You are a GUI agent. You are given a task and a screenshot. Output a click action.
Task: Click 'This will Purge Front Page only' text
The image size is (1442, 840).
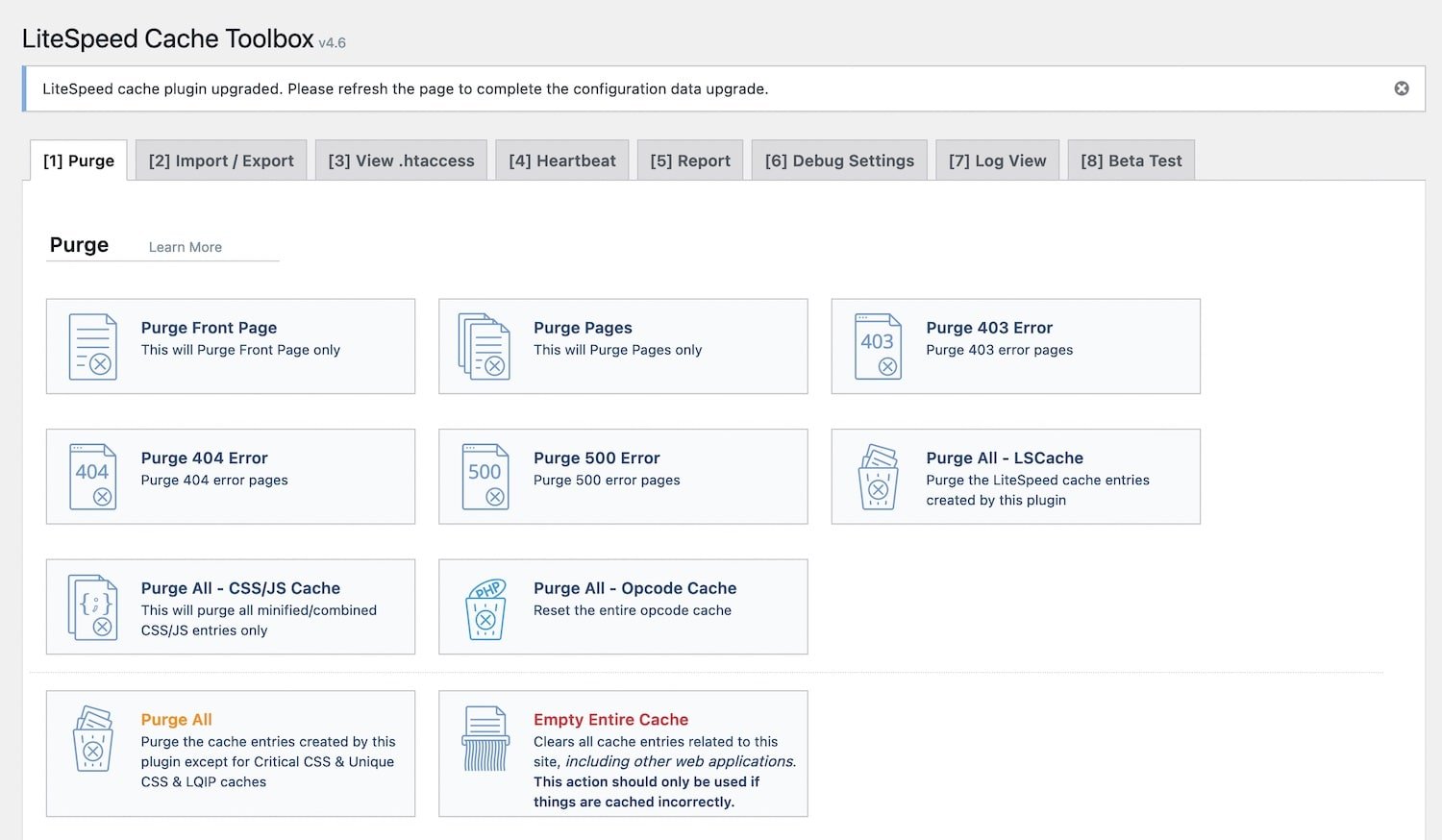(x=240, y=350)
